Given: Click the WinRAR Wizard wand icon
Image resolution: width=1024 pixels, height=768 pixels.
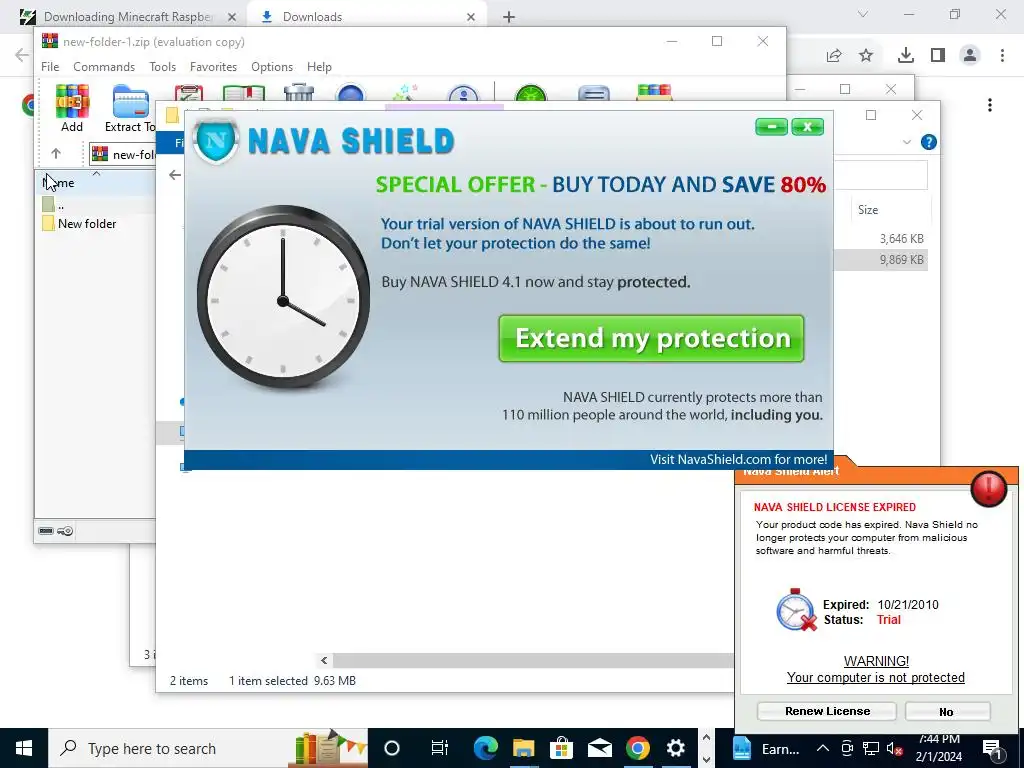Looking at the screenshot, I should pyautogui.click(x=404, y=93).
